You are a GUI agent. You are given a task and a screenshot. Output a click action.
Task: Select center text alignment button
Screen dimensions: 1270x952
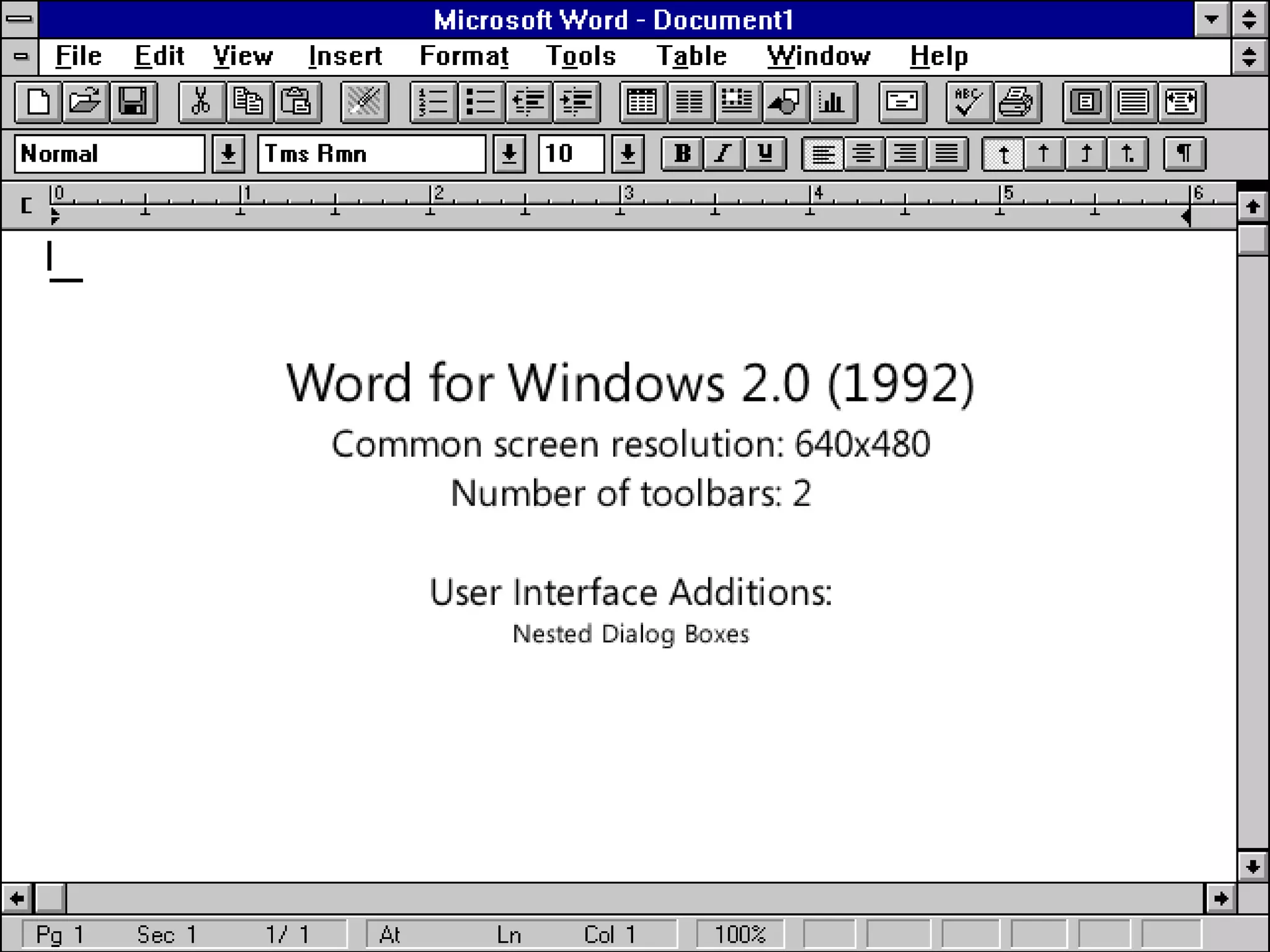[863, 153]
